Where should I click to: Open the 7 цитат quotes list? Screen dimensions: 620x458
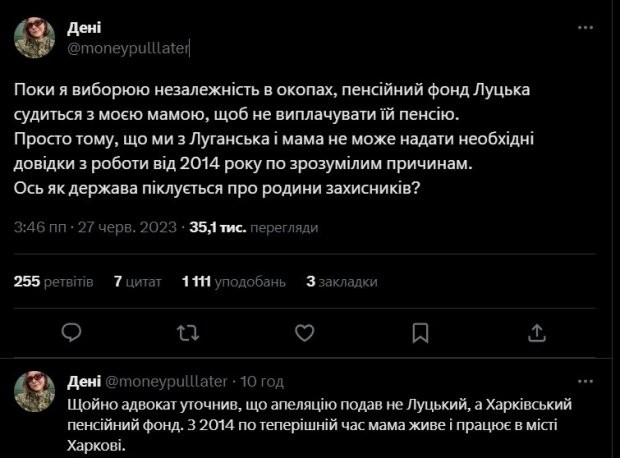138,282
